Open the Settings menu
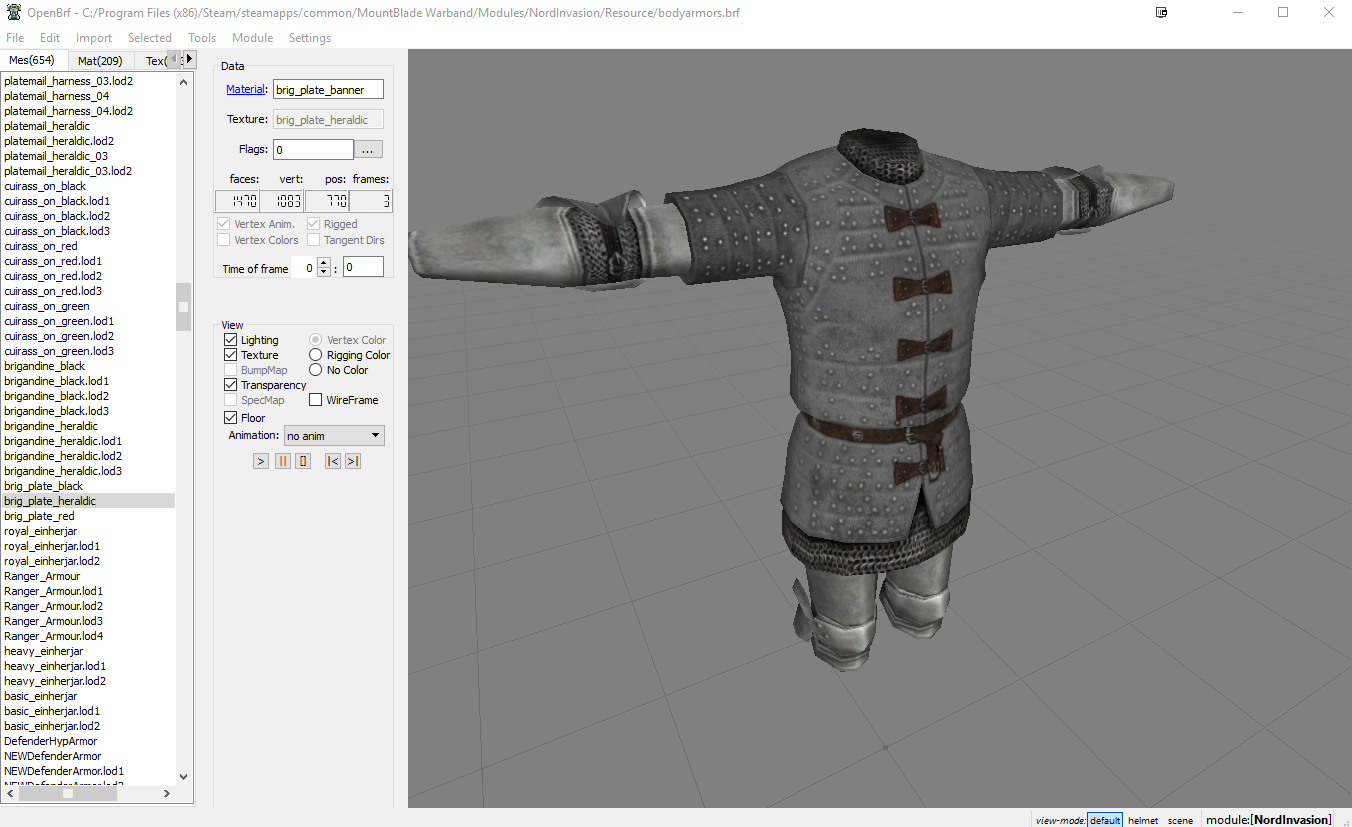The height and width of the screenshot is (827, 1352). coord(310,38)
